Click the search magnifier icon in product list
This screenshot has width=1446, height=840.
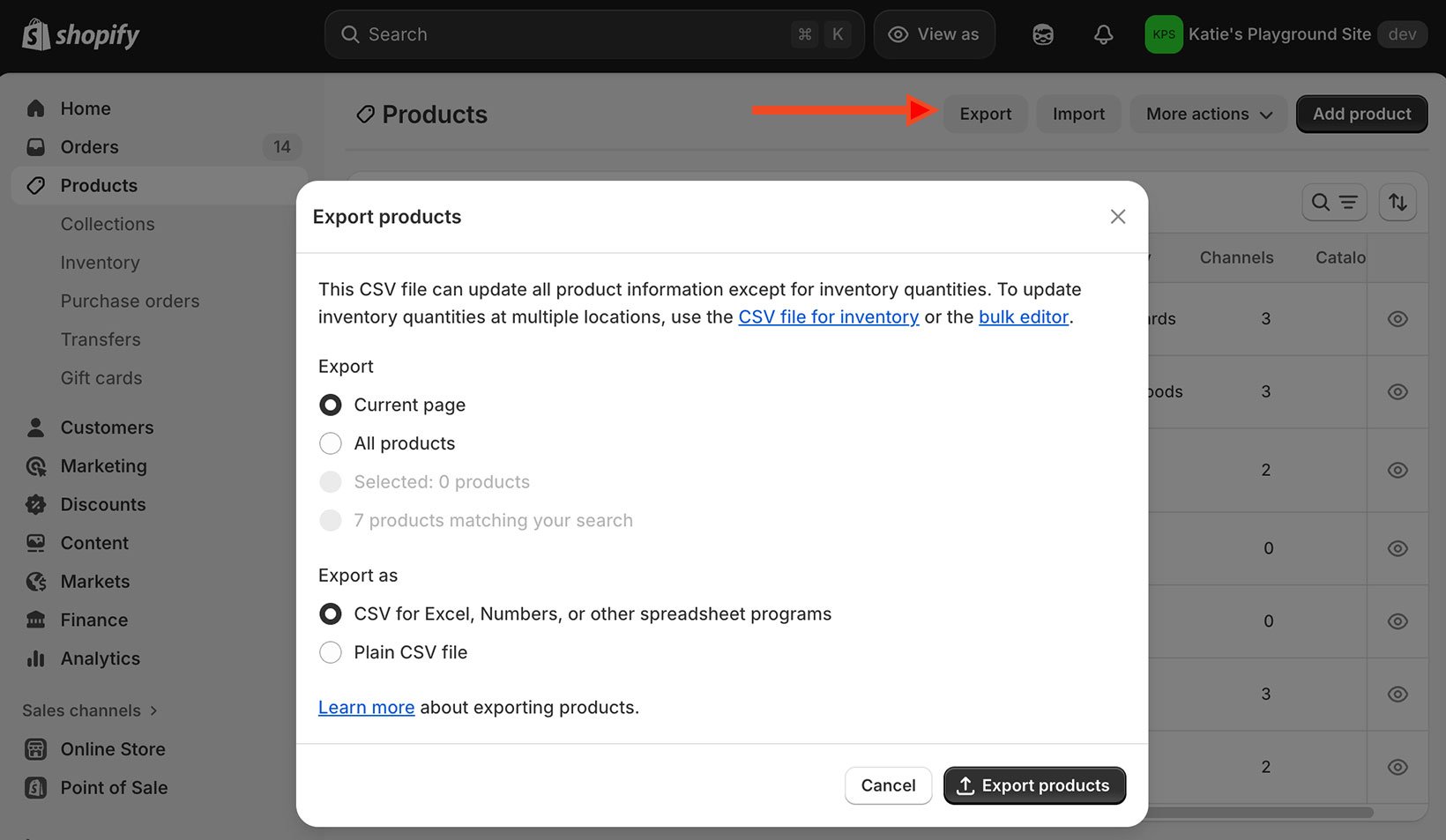click(1320, 202)
